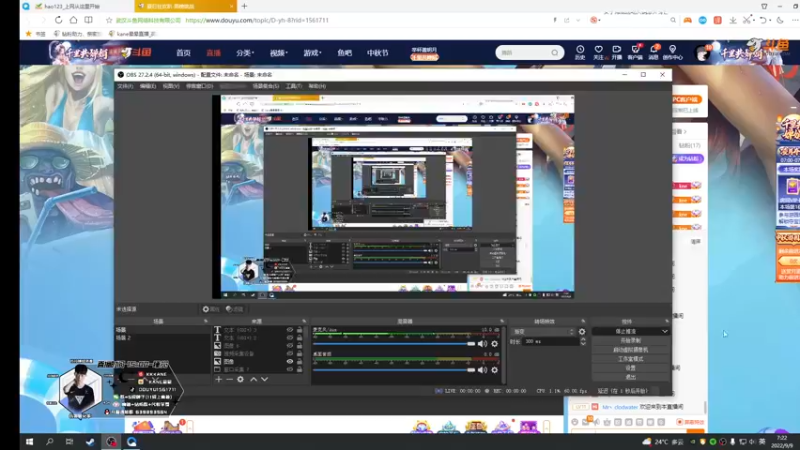Mute microphone channel speaker icon

(x=482, y=344)
